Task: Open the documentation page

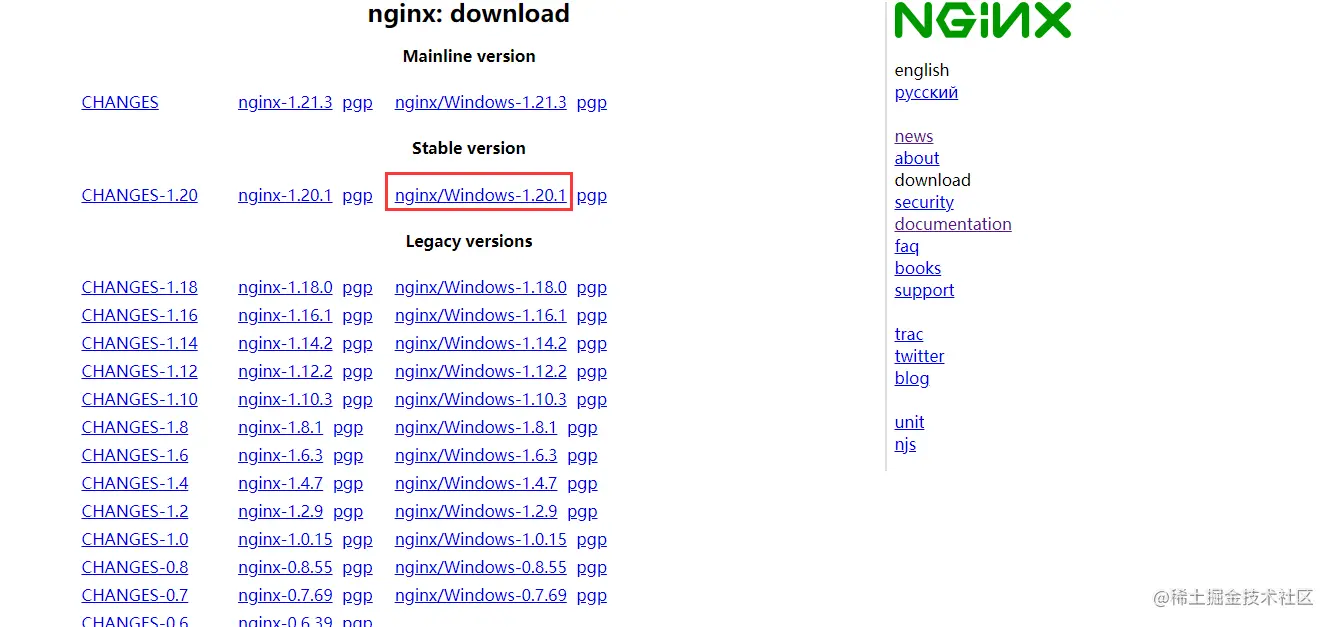Action: 952,224
